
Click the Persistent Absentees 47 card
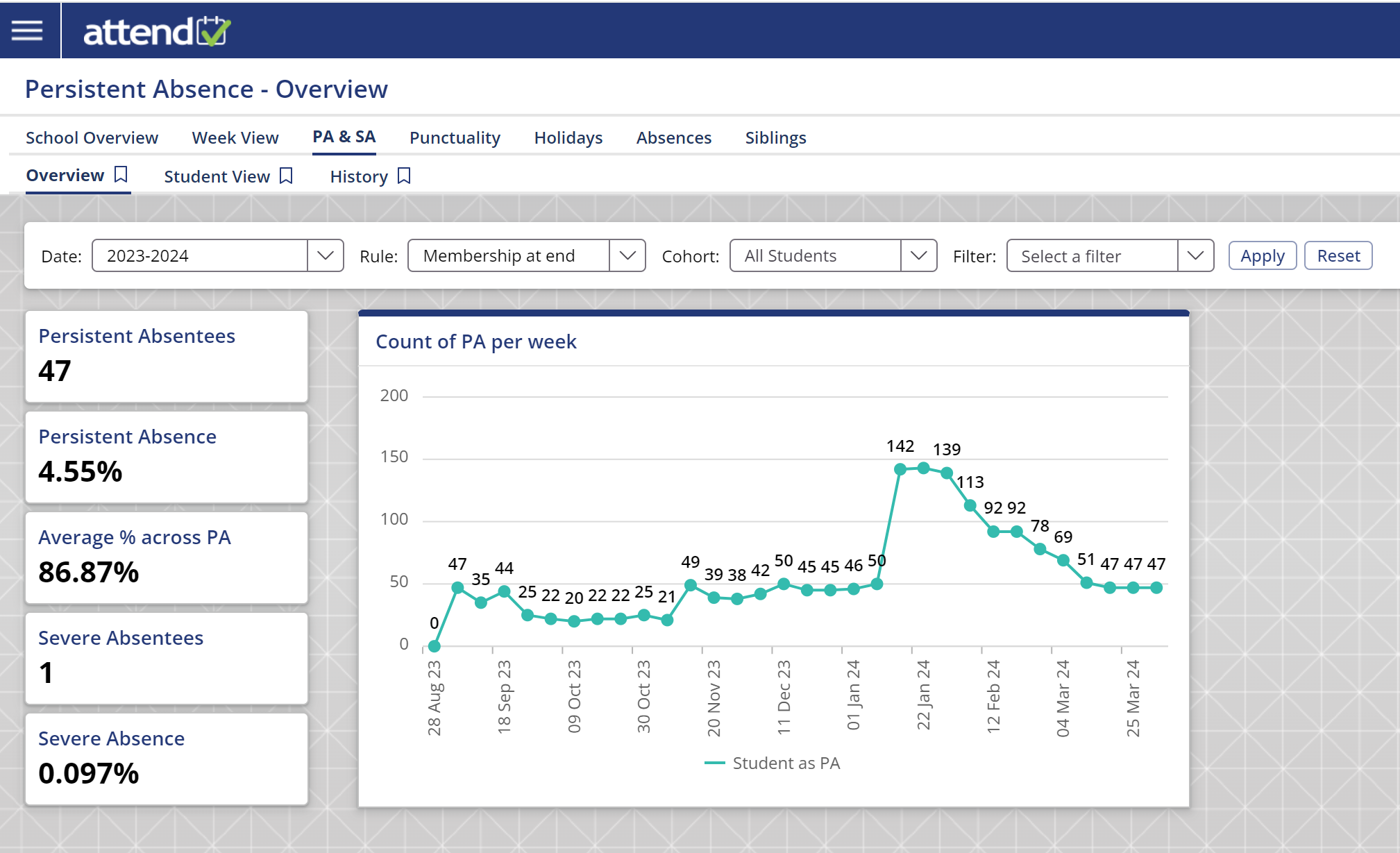pos(167,356)
